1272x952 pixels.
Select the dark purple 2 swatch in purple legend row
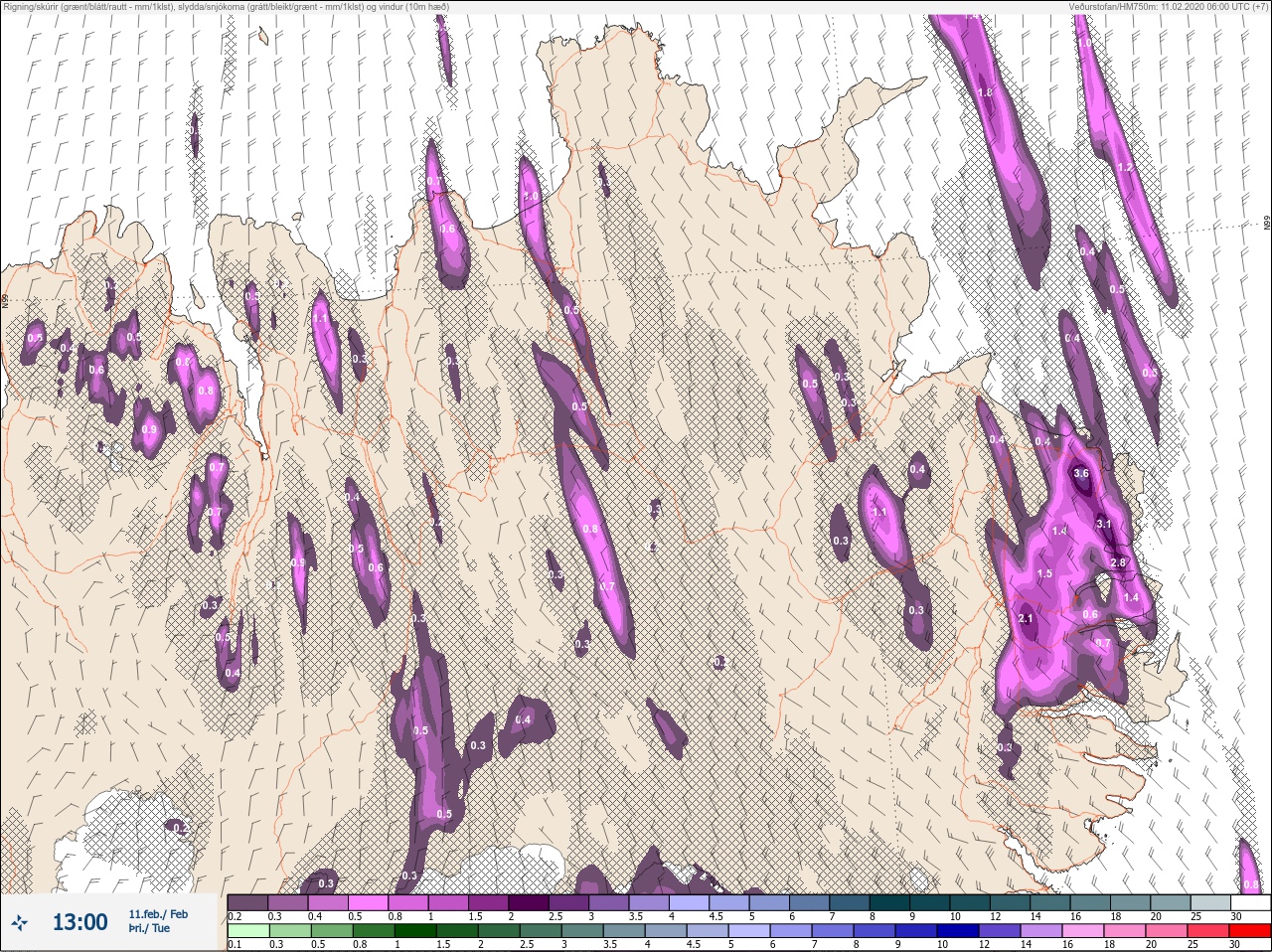click(x=530, y=902)
